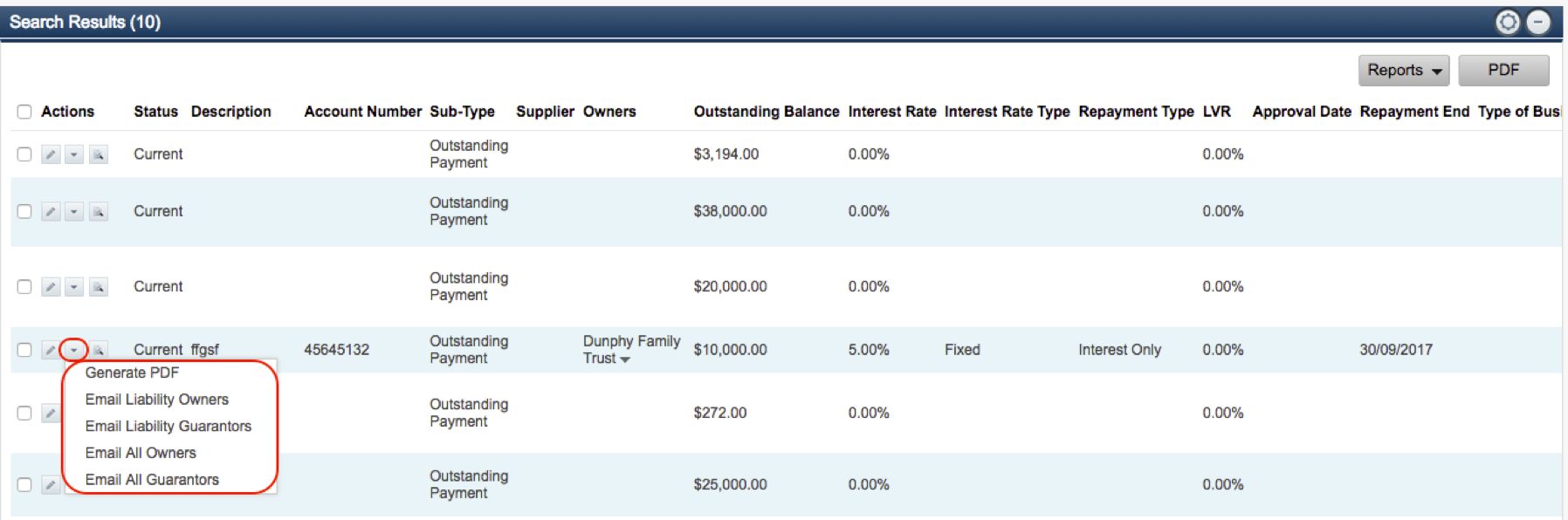
Task: View details icon for $20,000.00 row
Action: click(99, 287)
